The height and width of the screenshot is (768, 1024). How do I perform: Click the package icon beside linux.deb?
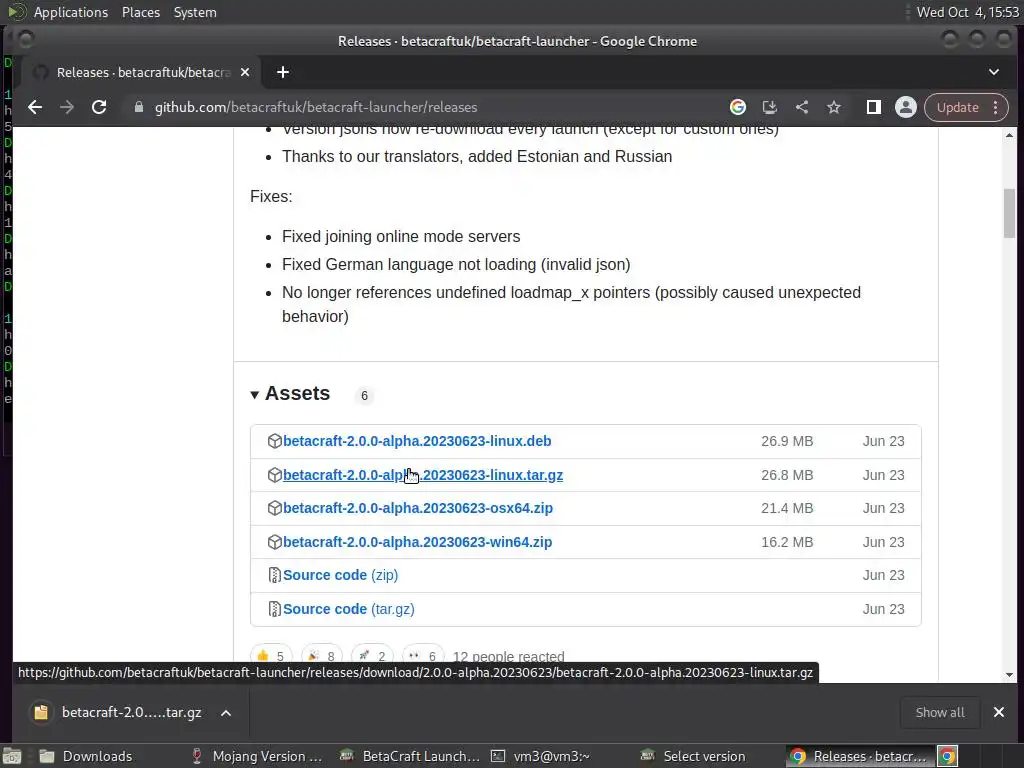[274, 441]
